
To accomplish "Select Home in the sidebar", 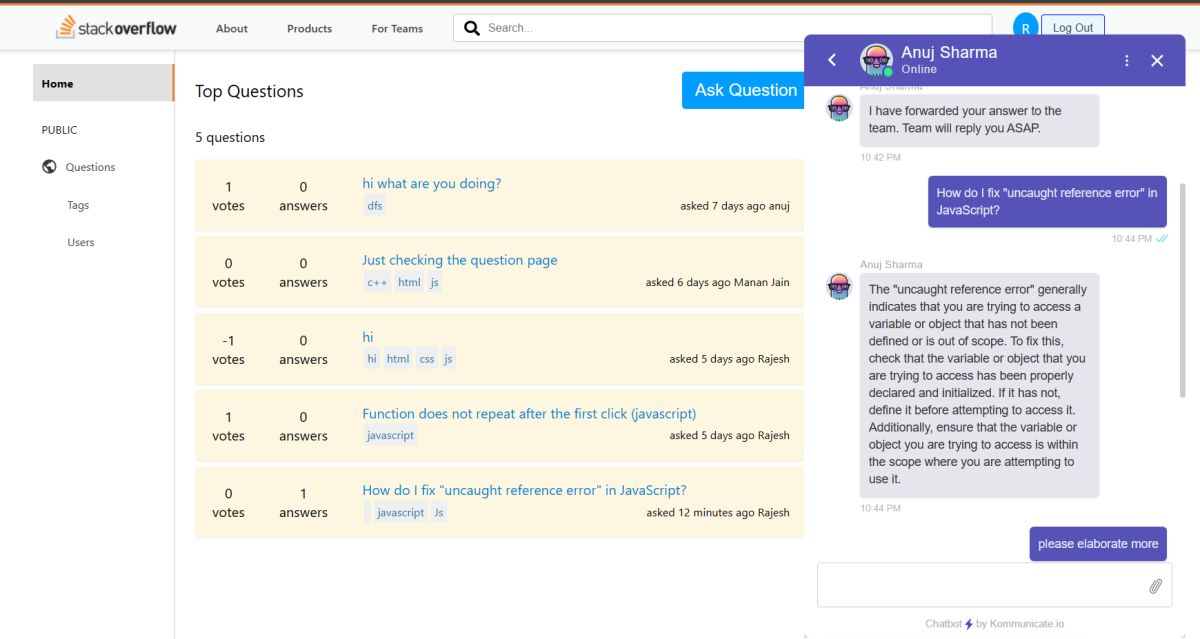I will [104, 83].
